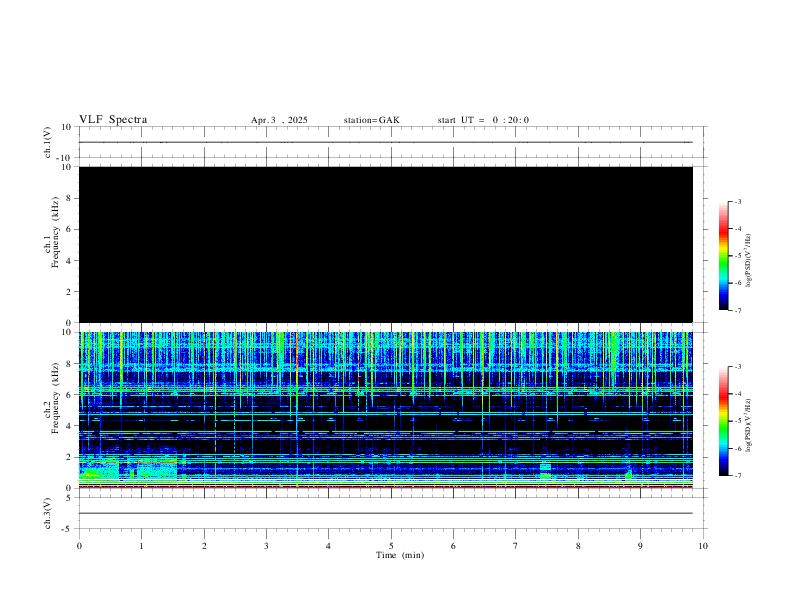Click the "1" tick on the Time axis
792x612 pixels.
[x=141, y=546]
